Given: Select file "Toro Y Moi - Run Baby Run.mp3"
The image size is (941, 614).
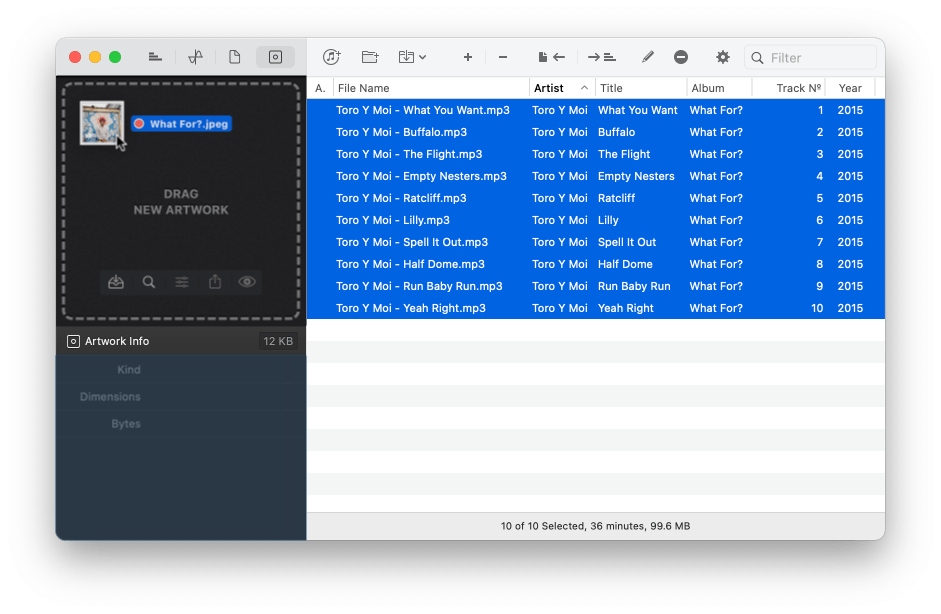Looking at the screenshot, I should click(x=419, y=286).
